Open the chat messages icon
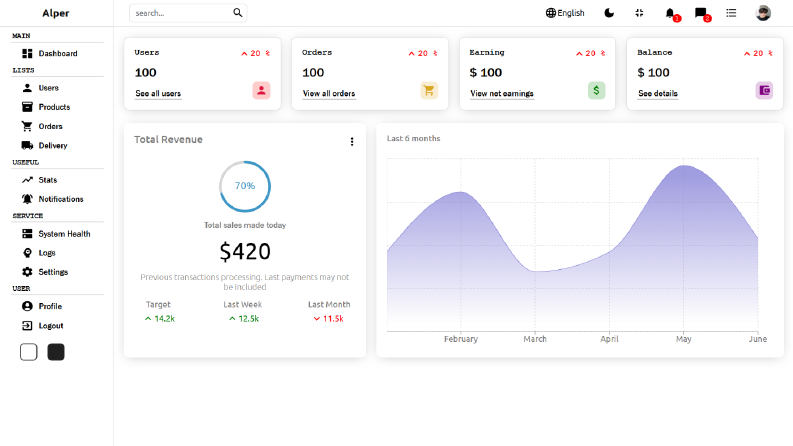The image size is (793, 446). tap(701, 13)
